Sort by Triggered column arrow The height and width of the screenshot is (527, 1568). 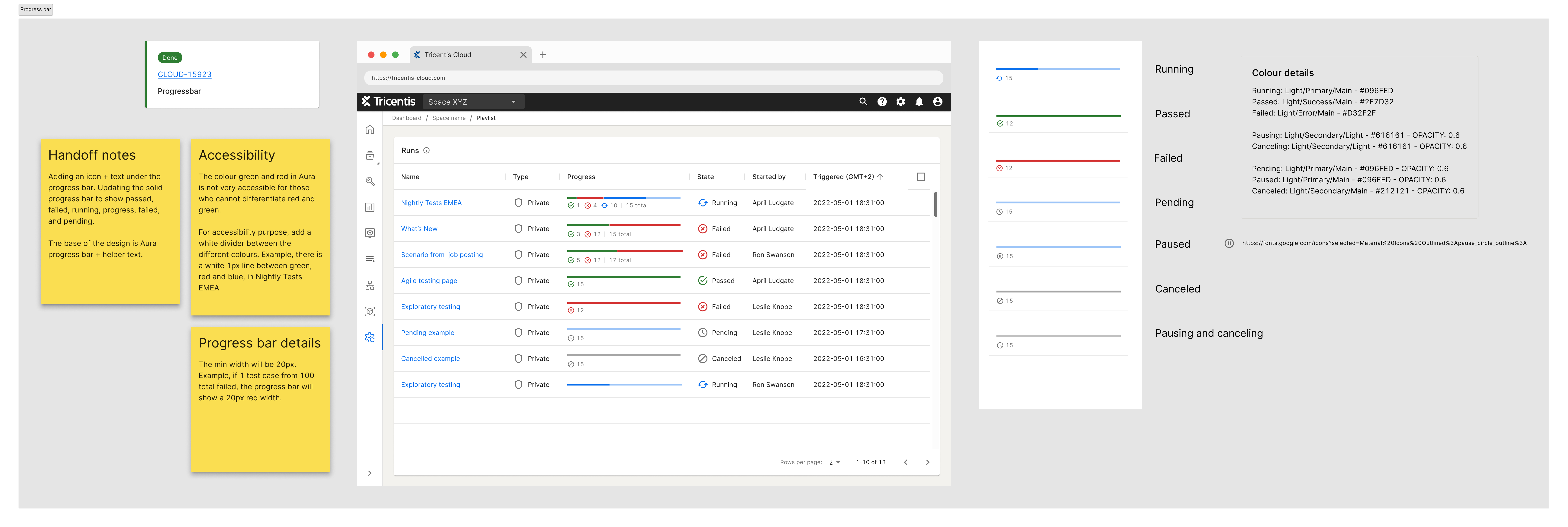pyautogui.click(x=880, y=177)
